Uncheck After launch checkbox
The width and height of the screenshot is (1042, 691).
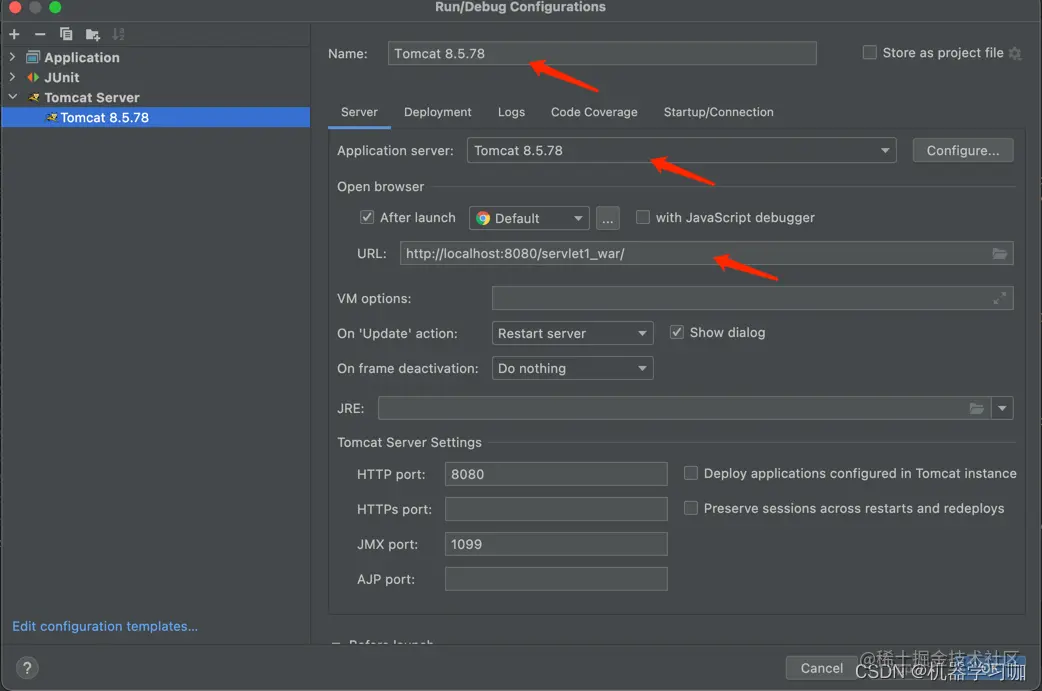(x=367, y=217)
